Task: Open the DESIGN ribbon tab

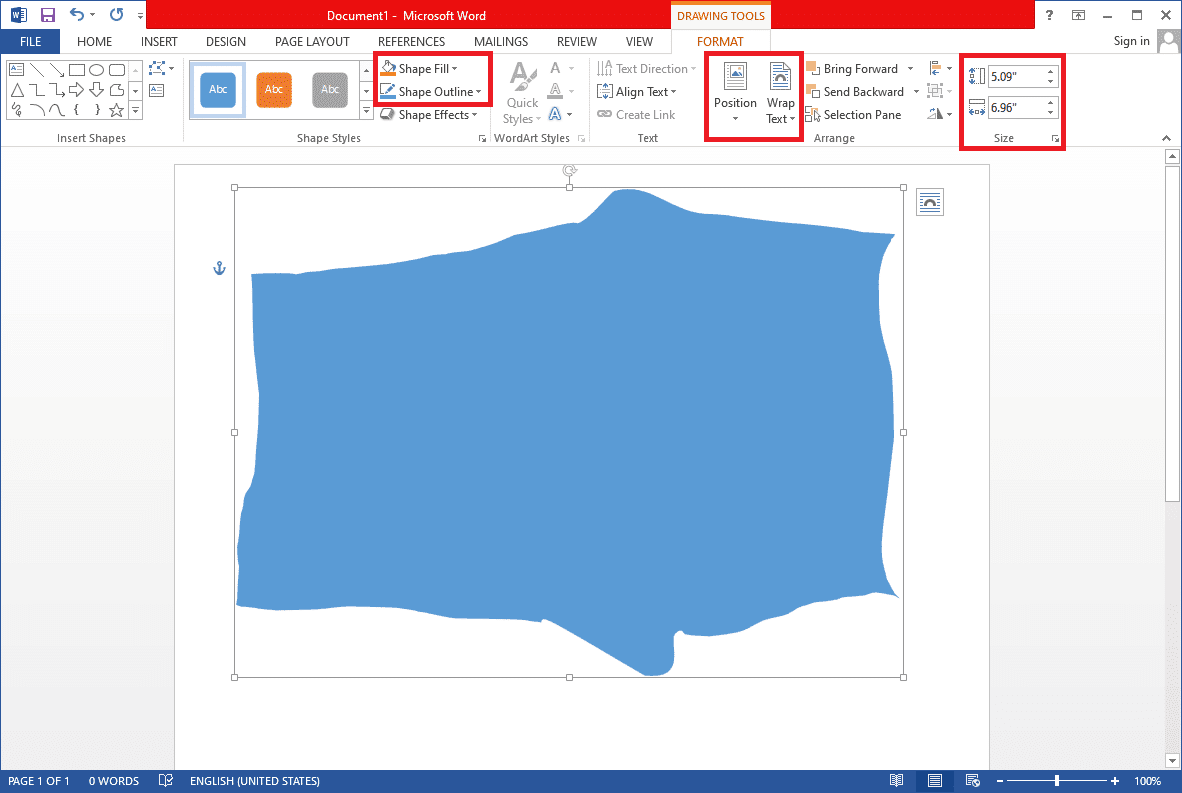Action: pyautogui.click(x=225, y=41)
